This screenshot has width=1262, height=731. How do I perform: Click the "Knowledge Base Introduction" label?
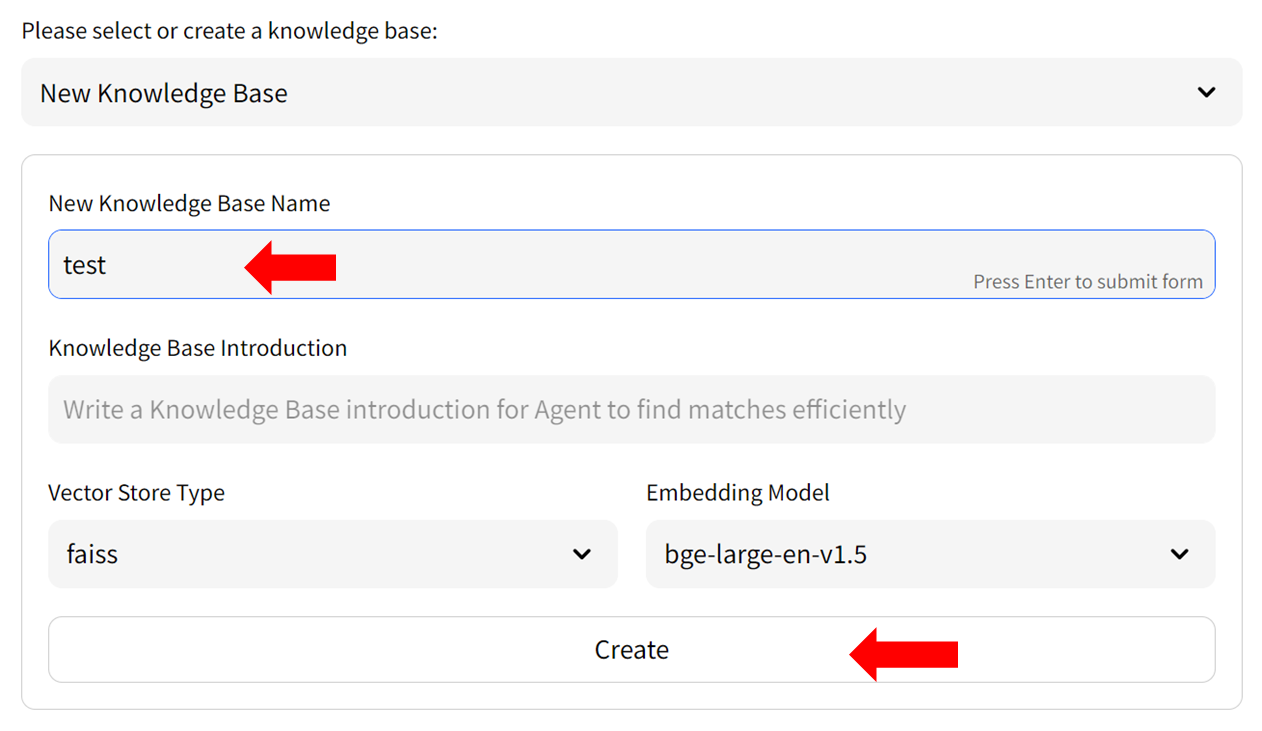point(198,348)
